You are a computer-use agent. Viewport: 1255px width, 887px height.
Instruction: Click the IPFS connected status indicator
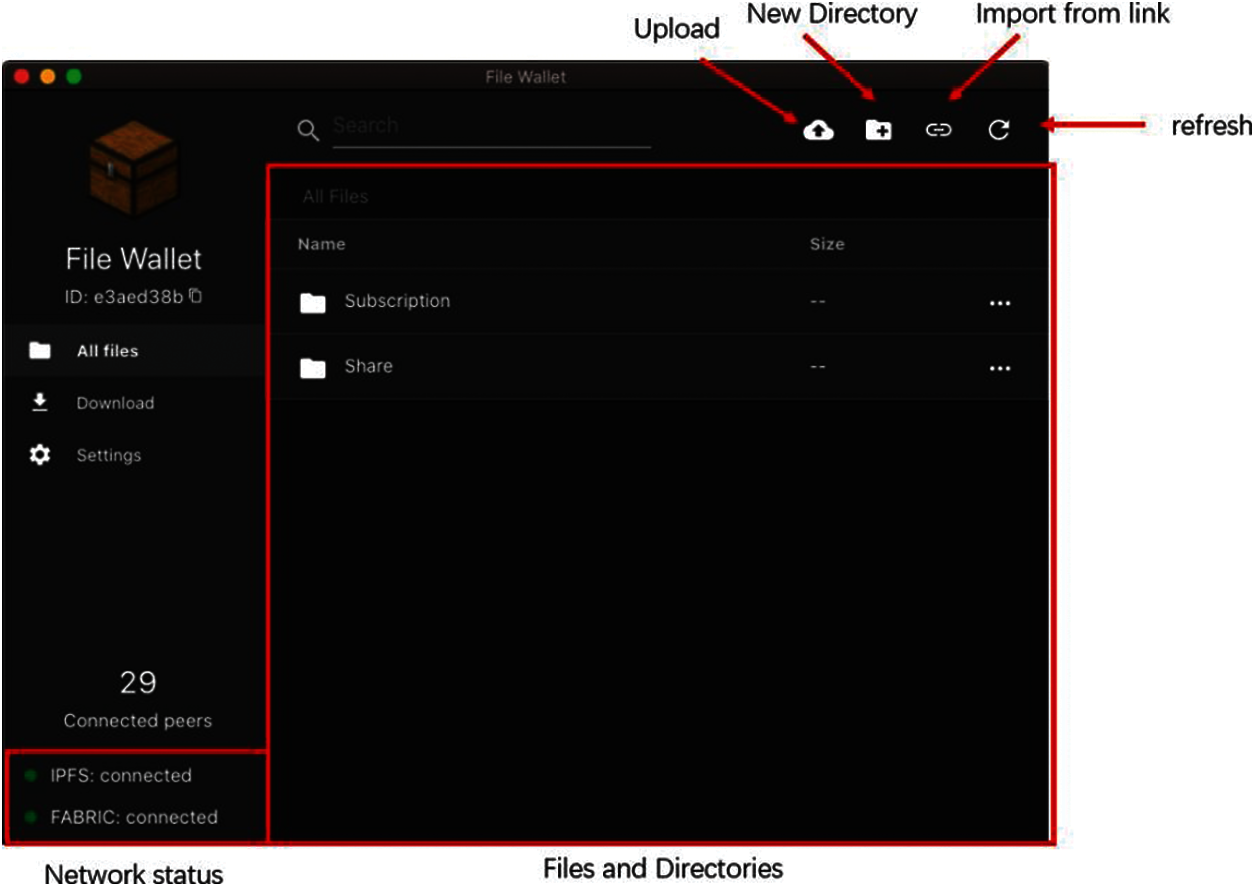click(120, 776)
